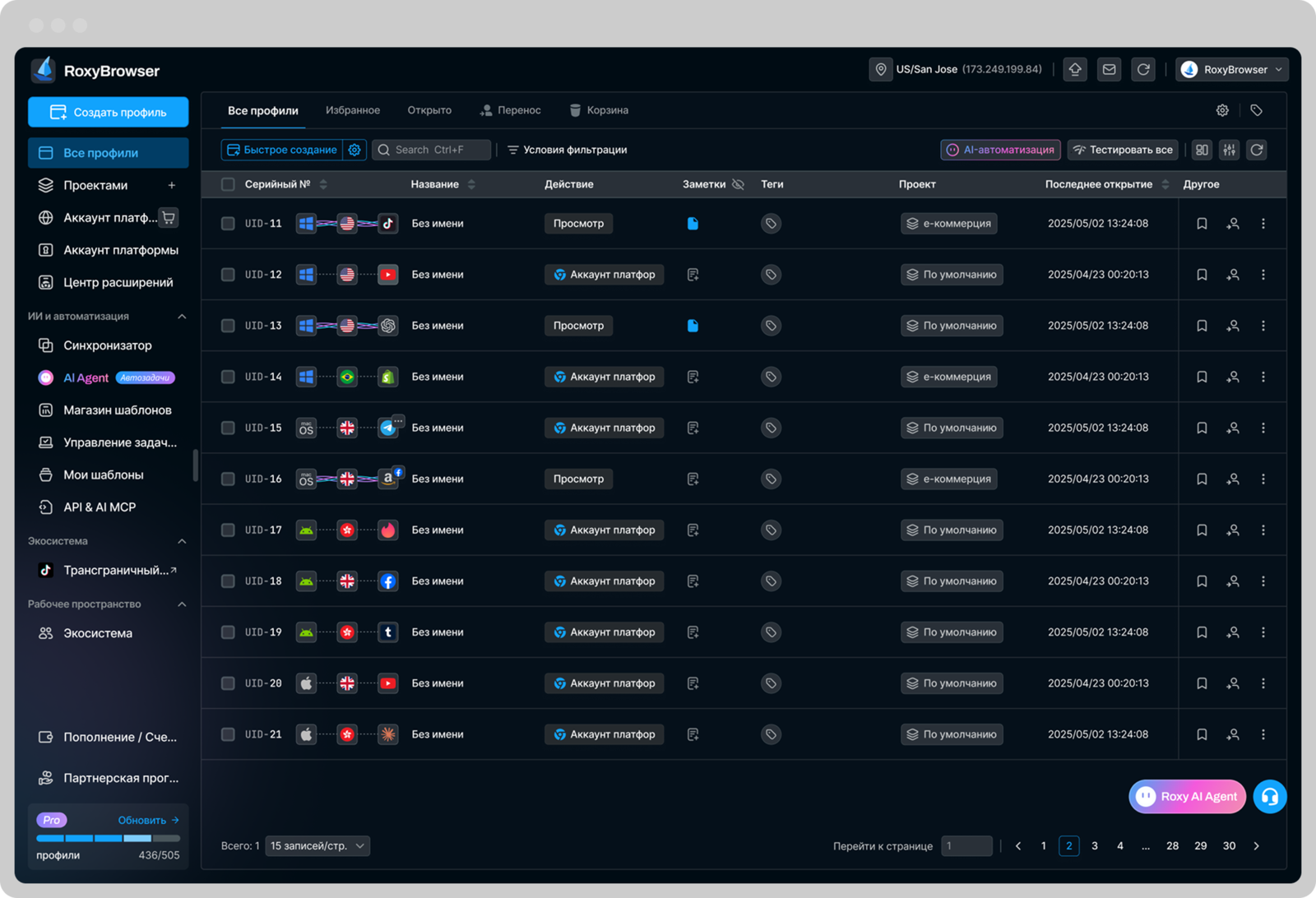The width and height of the screenshot is (1316, 898).
Task: Click the Search field
Action: (x=431, y=150)
